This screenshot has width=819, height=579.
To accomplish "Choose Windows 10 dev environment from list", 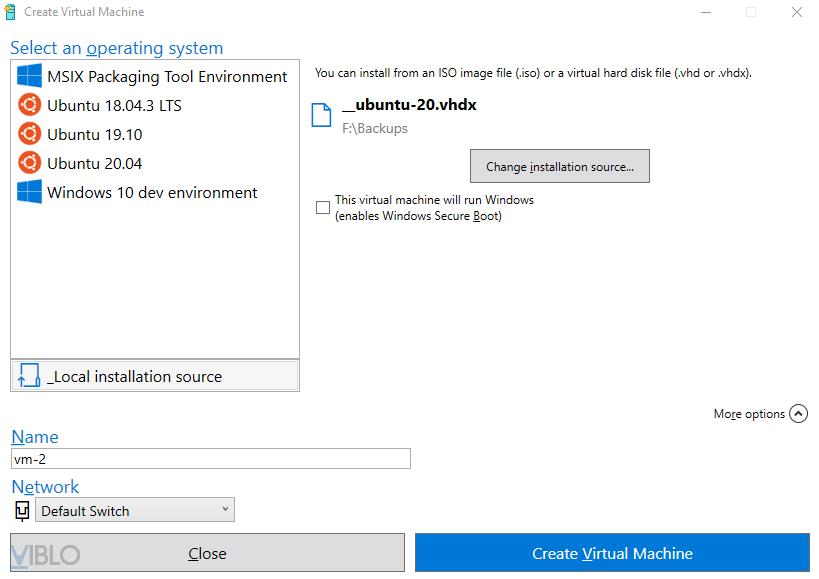I will click(152, 193).
